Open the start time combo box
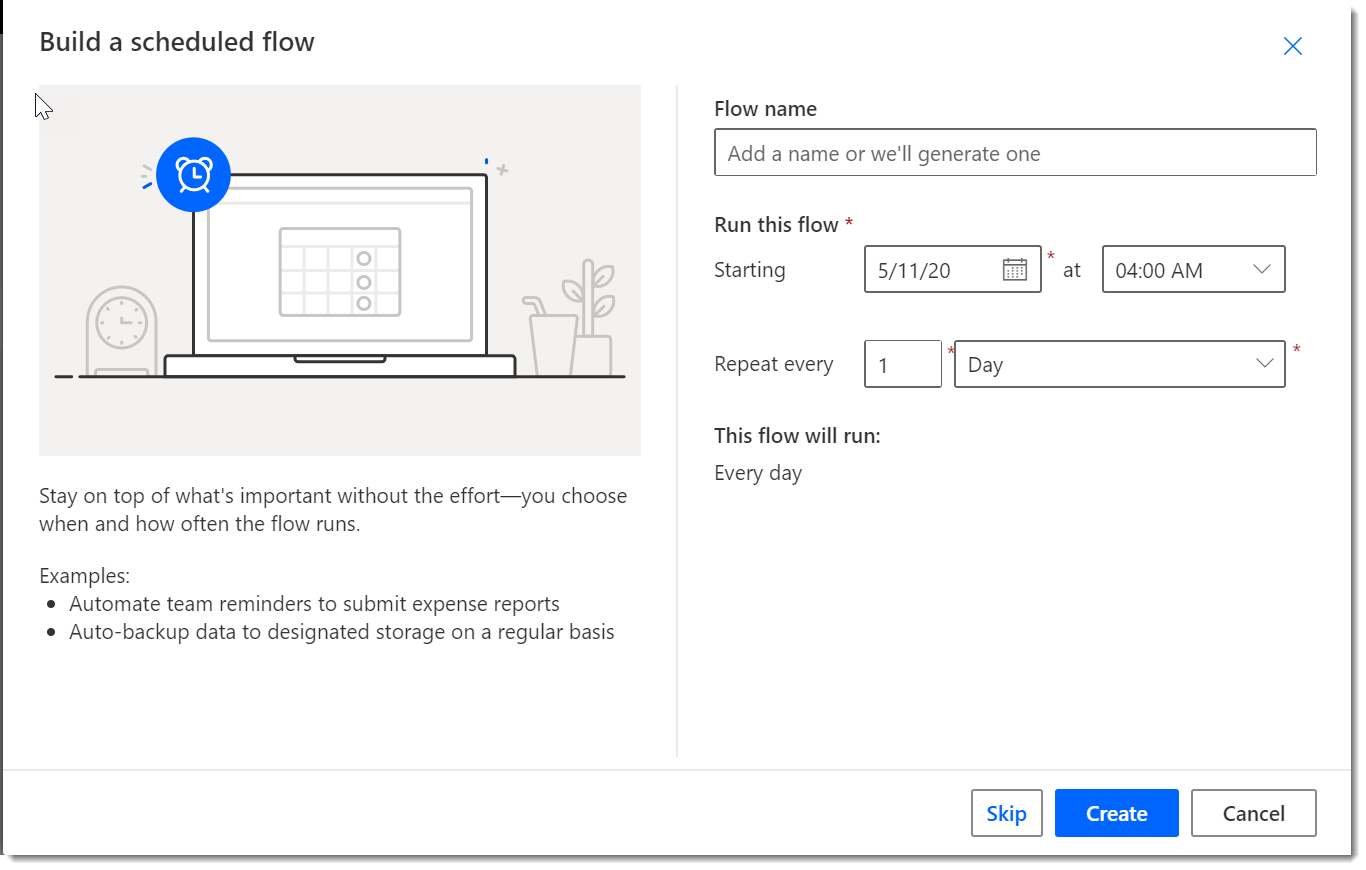Viewport: 1366px width, 870px height. pos(1193,270)
